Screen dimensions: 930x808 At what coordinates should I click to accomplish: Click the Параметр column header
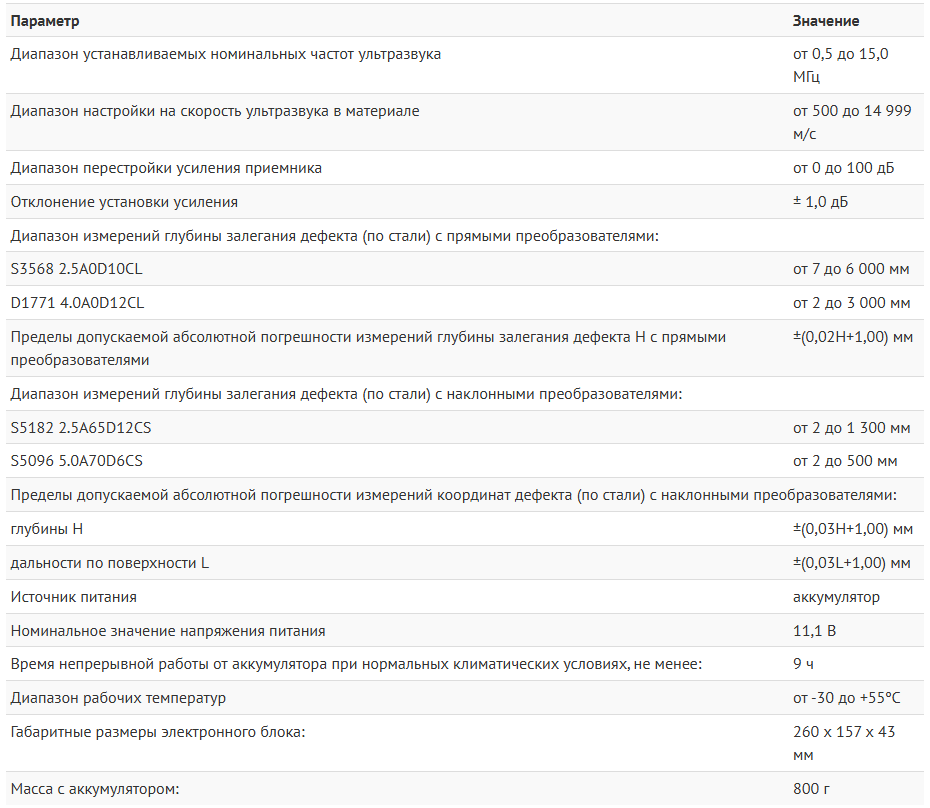click(44, 21)
